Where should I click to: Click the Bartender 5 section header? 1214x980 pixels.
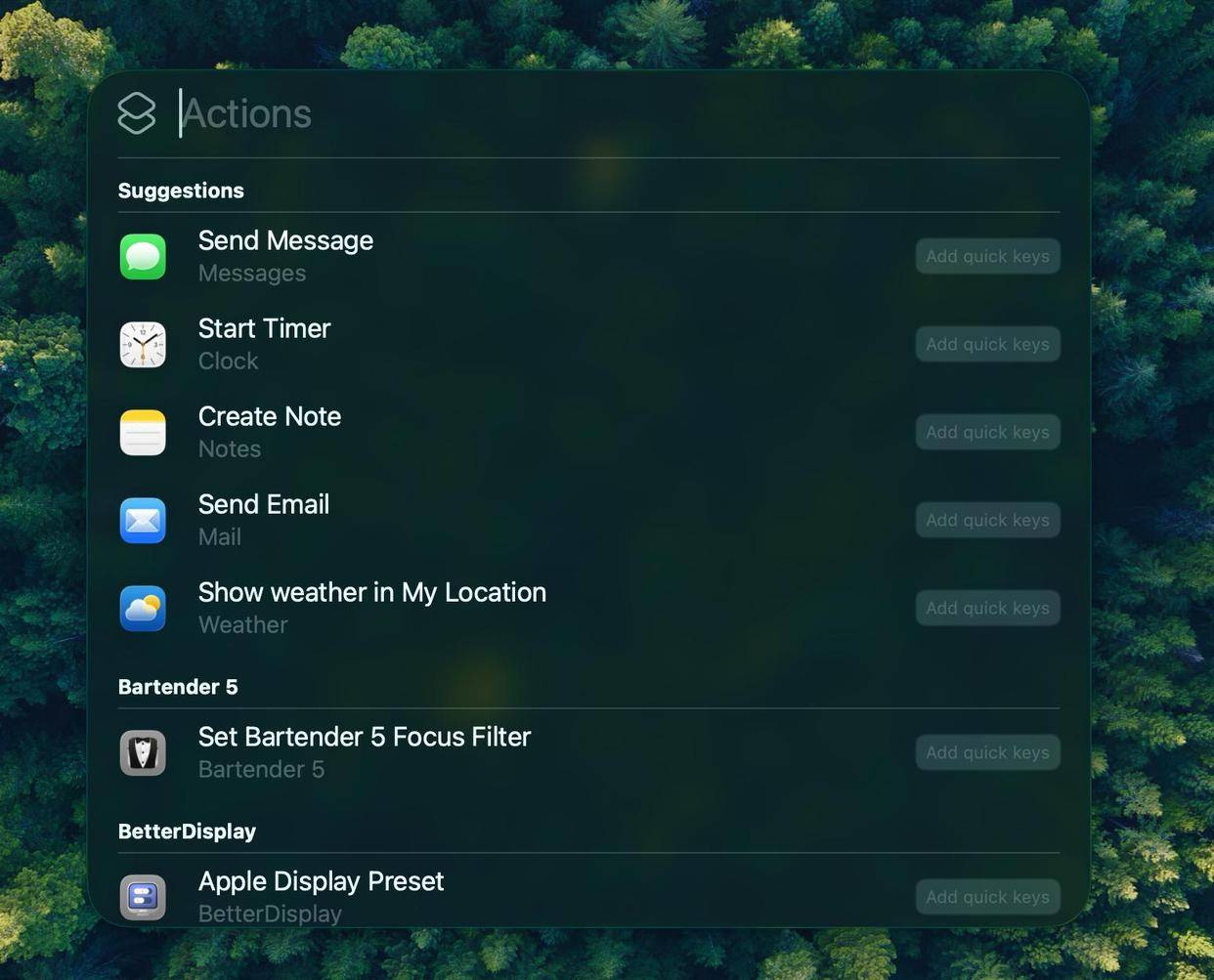pos(178,687)
